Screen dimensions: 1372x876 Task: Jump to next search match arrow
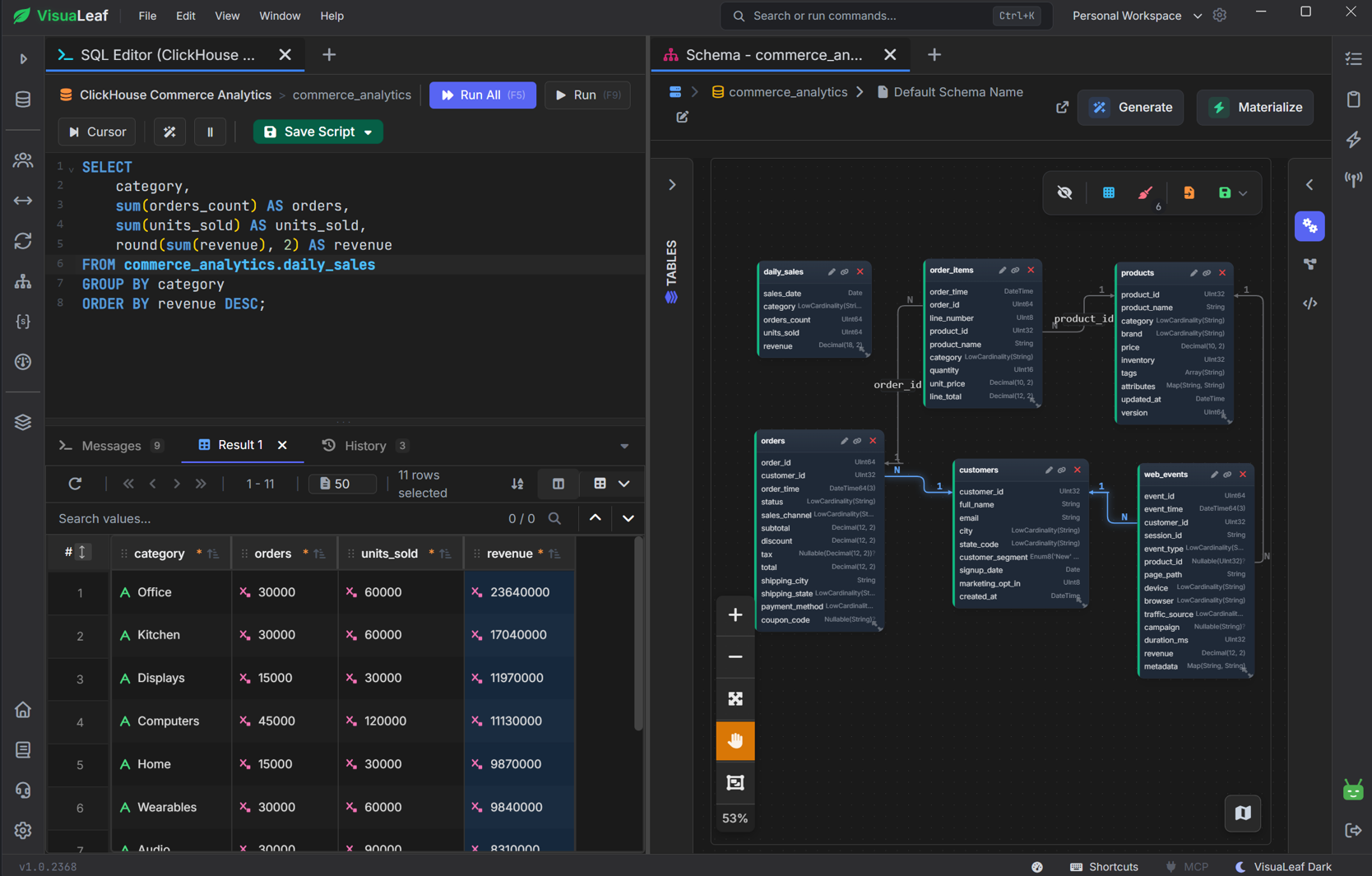[x=628, y=518]
